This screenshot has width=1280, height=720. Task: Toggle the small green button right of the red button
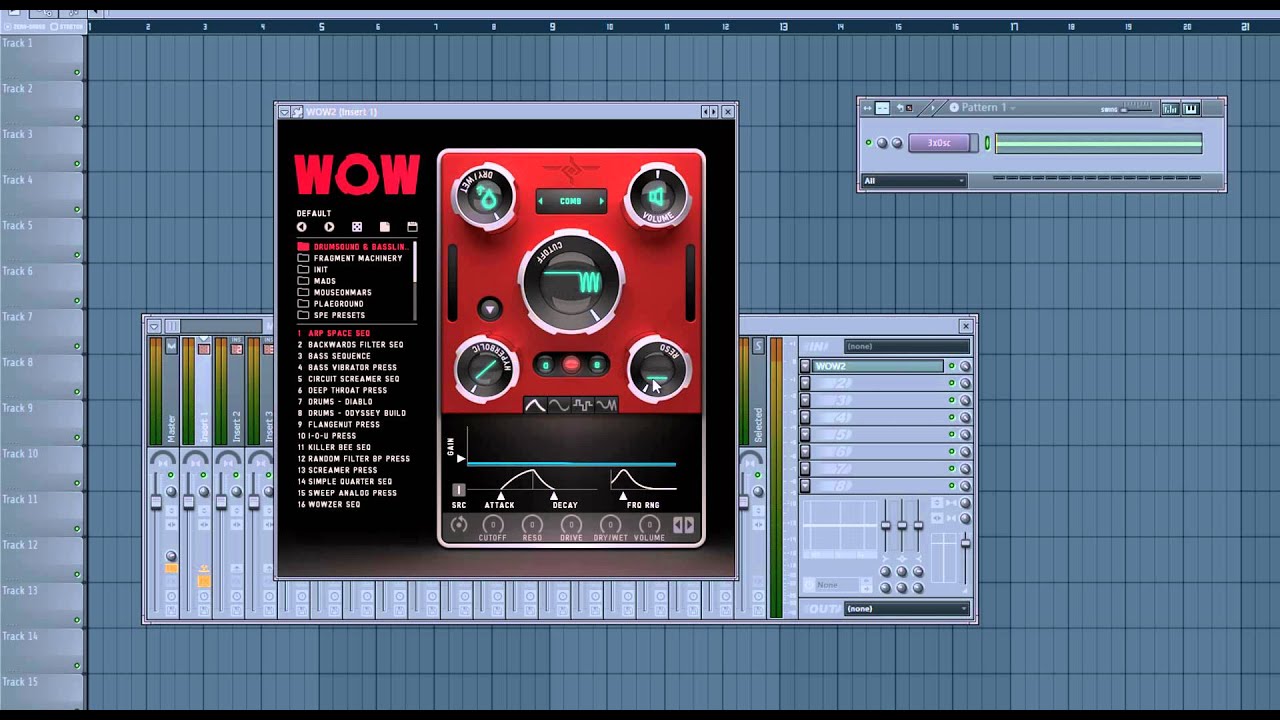click(x=597, y=365)
